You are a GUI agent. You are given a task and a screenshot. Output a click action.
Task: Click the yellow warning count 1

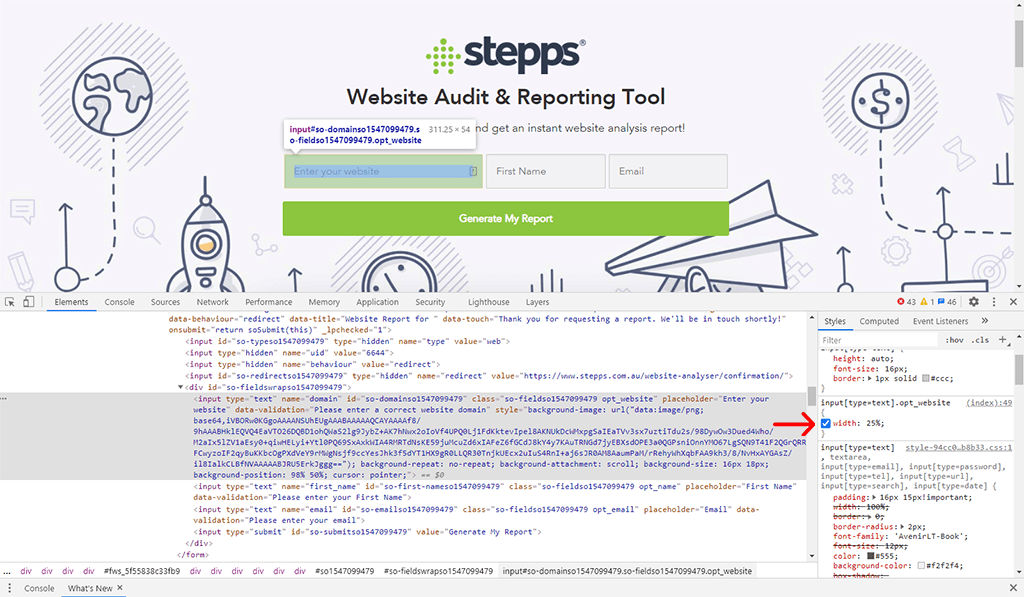pos(927,302)
